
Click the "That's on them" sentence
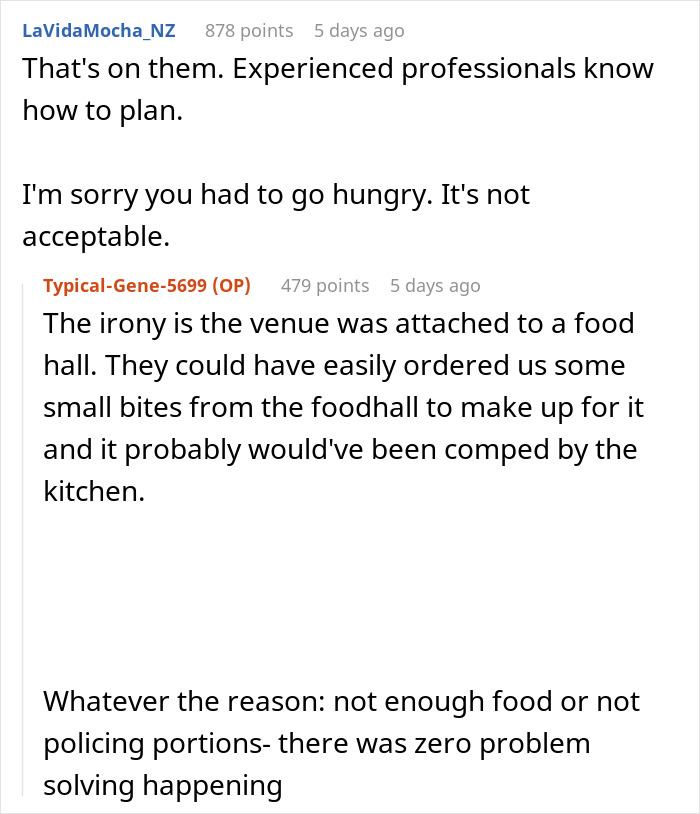coord(123,69)
